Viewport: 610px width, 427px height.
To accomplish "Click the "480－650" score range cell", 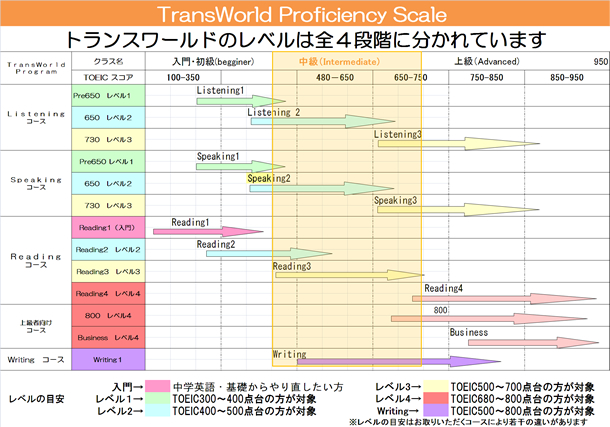I will point(335,77).
